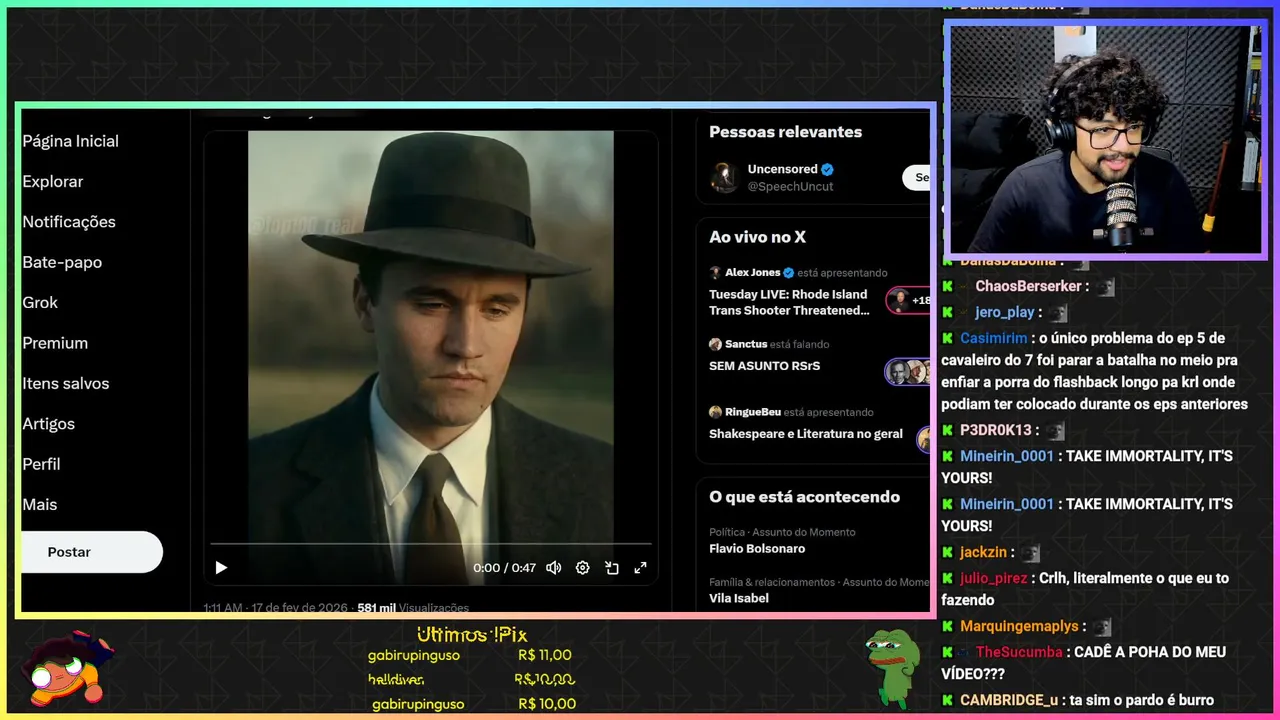
Task: Click the Uncensored profile avatar
Action: coord(724,177)
